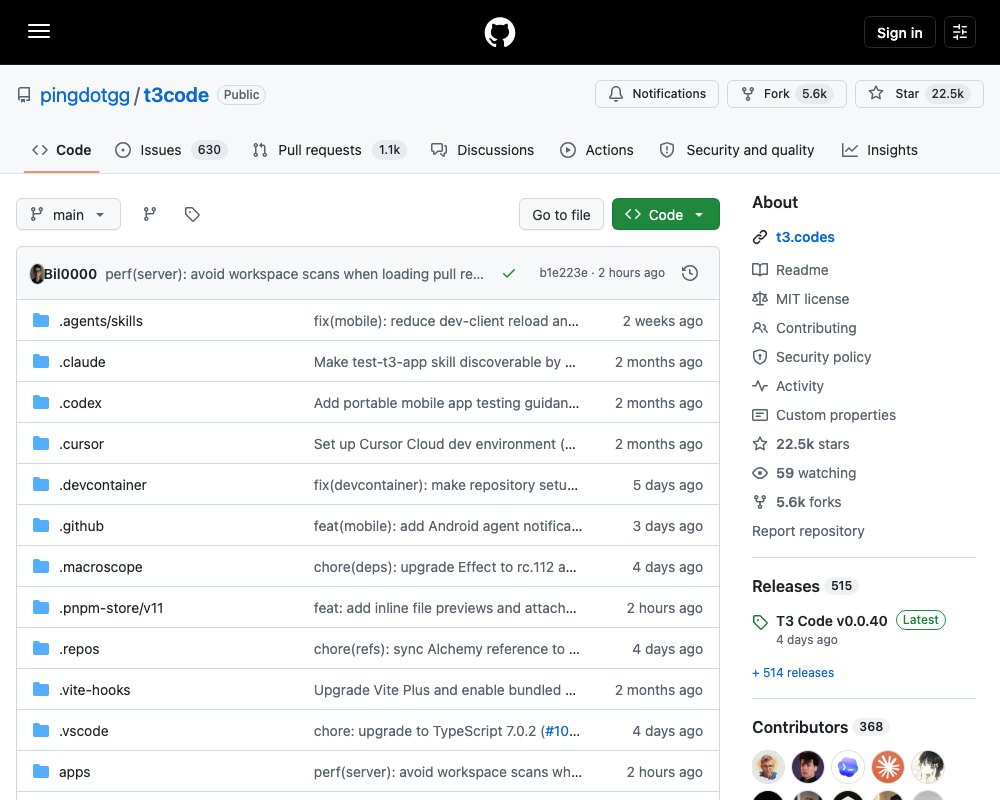The image size is (1000, 800).
Task: Open the .vscode folder
Action: click(x=84, y=730)
